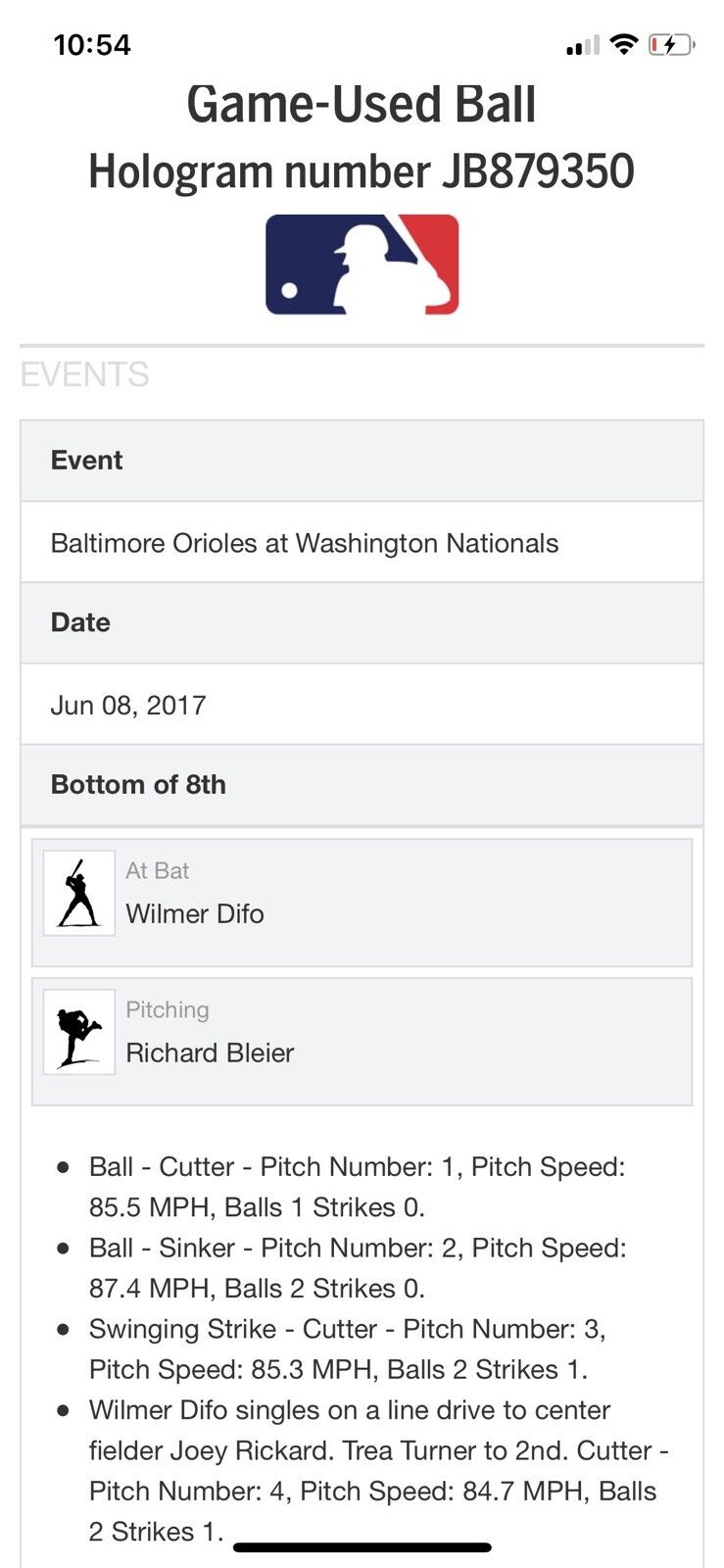
Task: Tap the Jun 08, 2017 date
Action: 128,705
